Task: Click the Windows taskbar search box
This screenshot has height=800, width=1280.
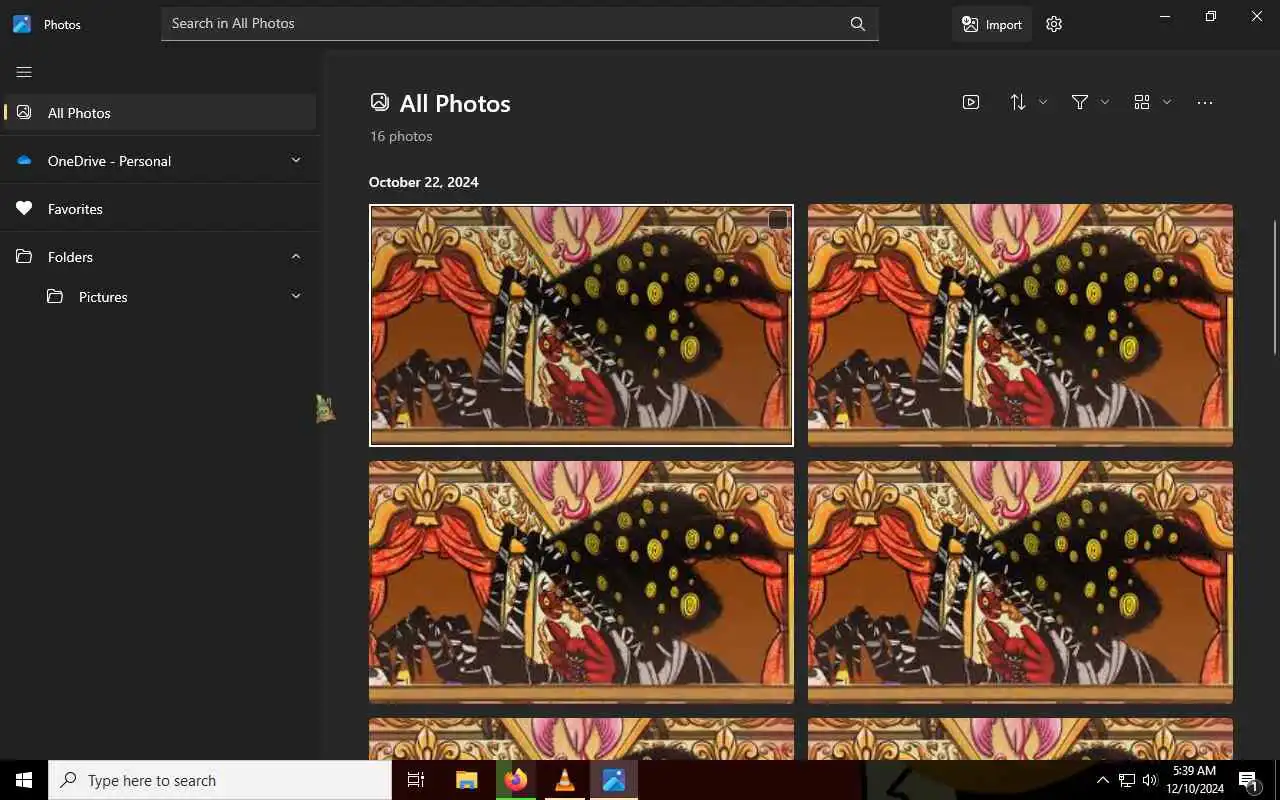Action: [220, 781]
